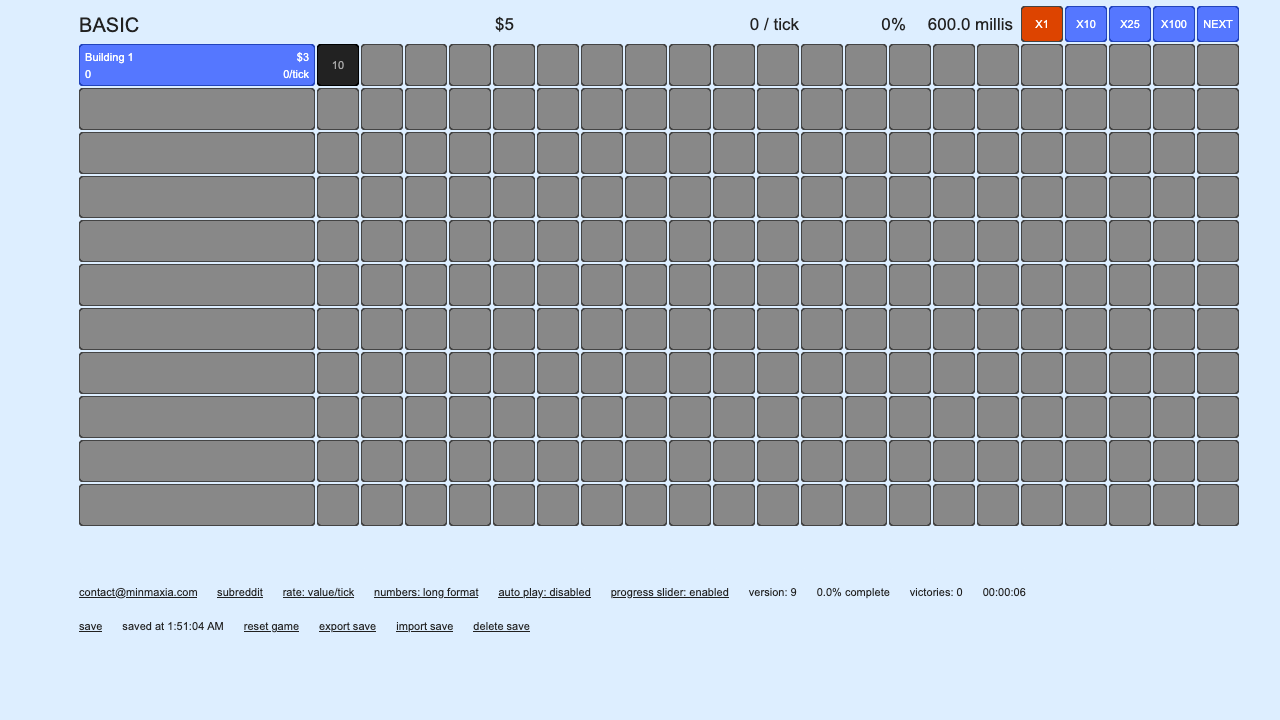
Task: Click the version: 9 text
Action: (x=773, y=592)
